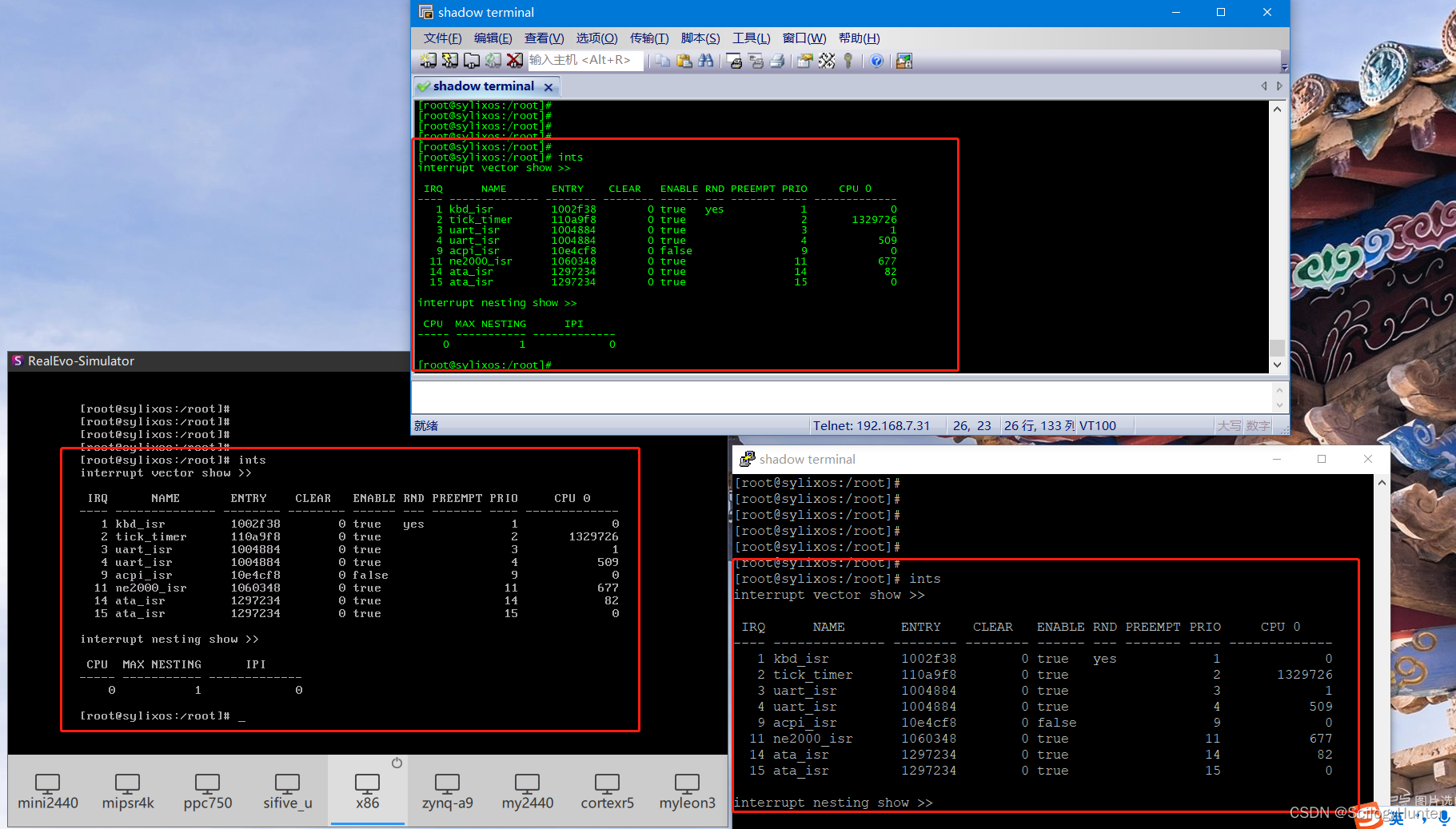Image resolution: width=1456 pixels, height=829 pixels.
Task: Click the microphone icon in IME tray
Action: (1444, 817)
